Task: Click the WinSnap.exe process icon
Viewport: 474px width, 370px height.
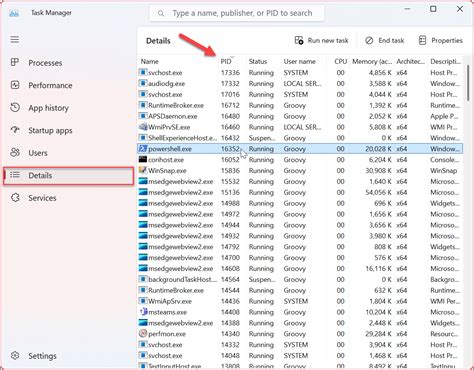Action: click(143, 170)
